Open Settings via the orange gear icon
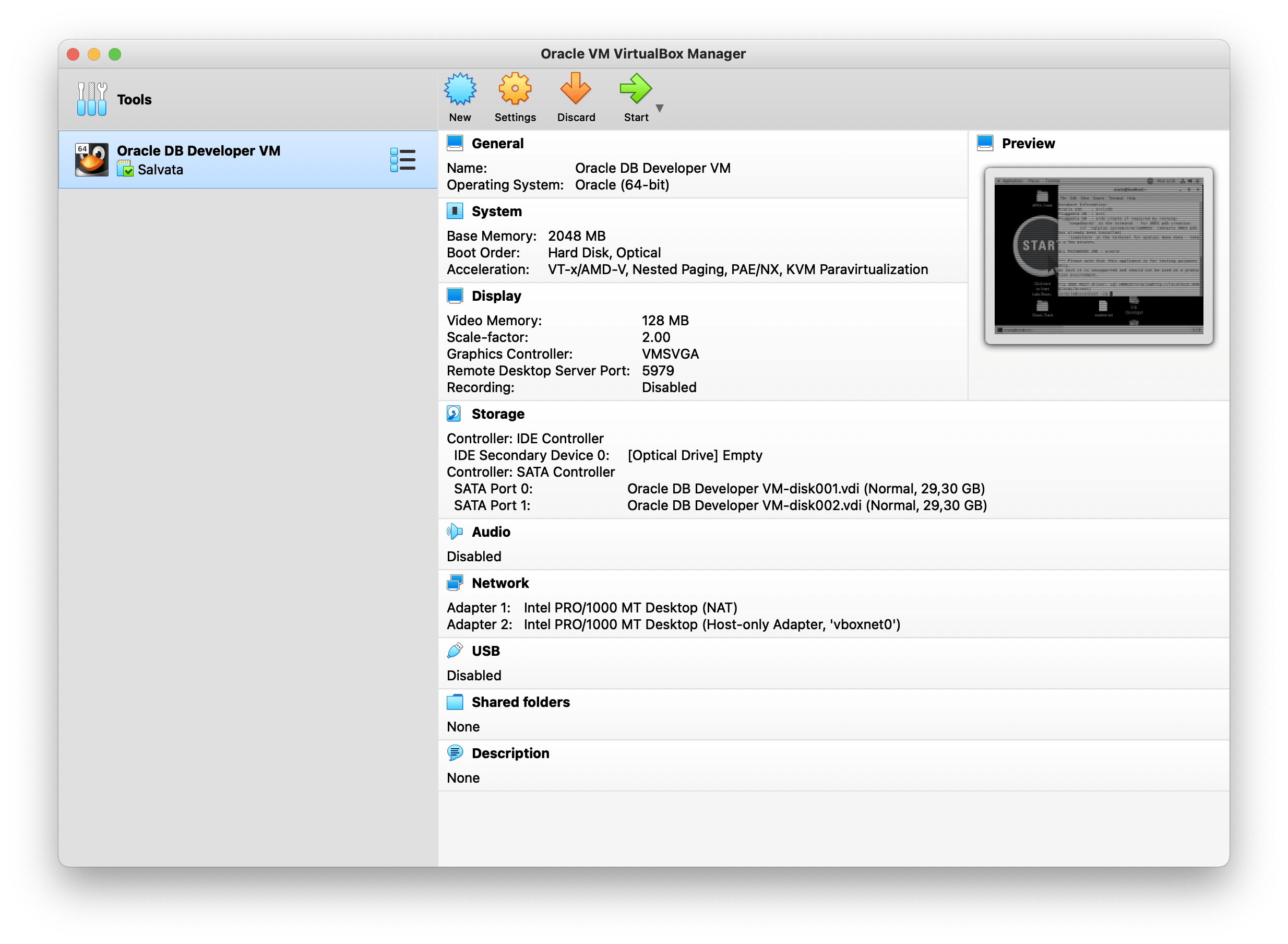Image resolution: width=1288 pixels, height=944 pixels. tap(515, 89)
